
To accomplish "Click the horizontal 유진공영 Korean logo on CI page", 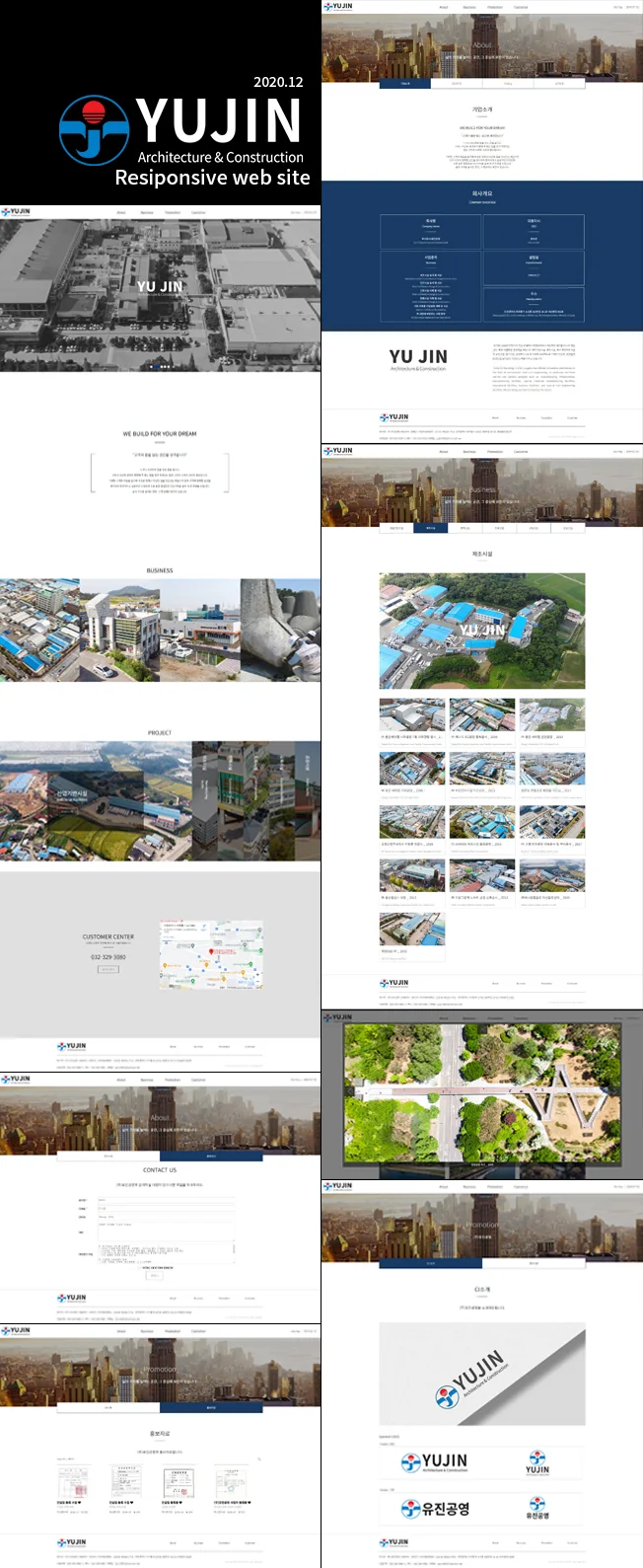I will [x=435, y=1509].
